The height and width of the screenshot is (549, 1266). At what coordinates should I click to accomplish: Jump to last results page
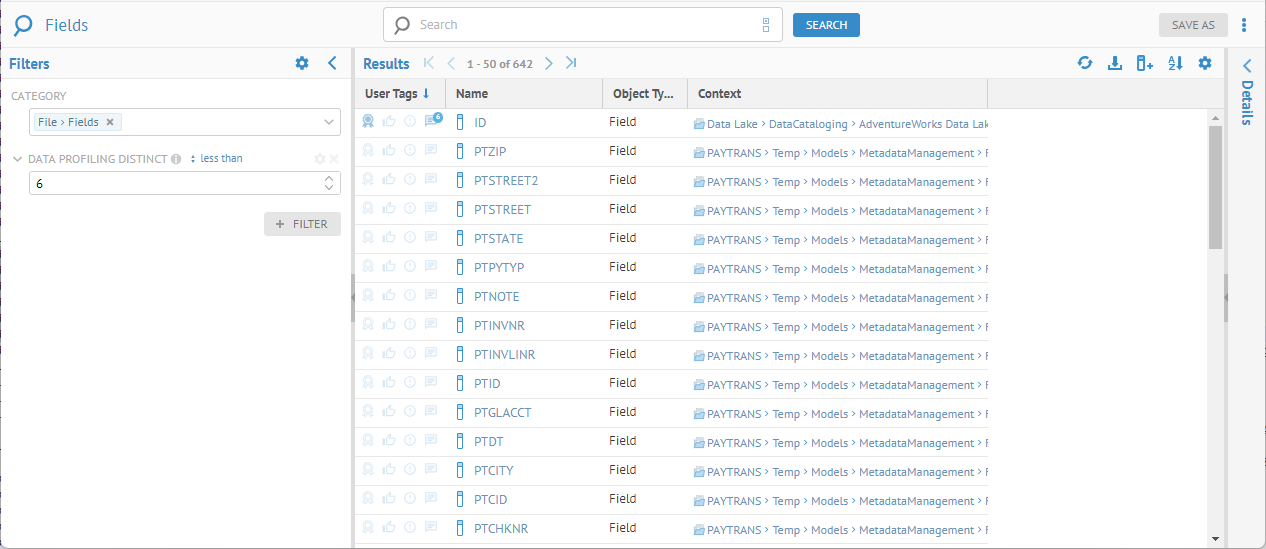point(571,63)
